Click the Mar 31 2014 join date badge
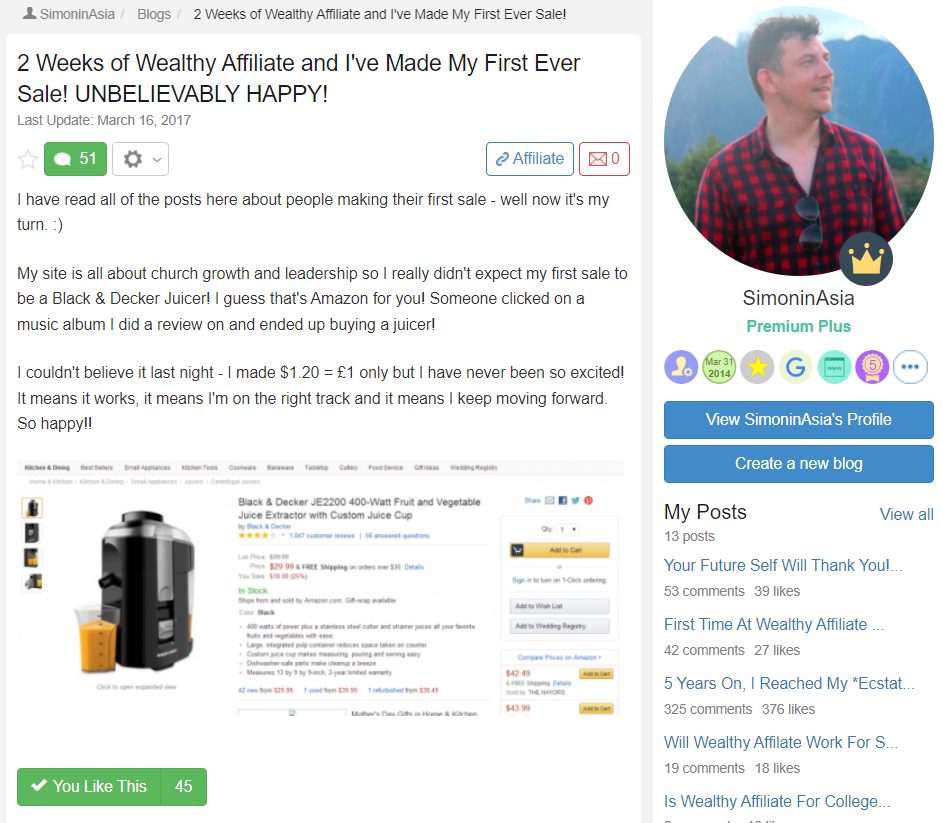The image size is (943, 823). [719, 367]
